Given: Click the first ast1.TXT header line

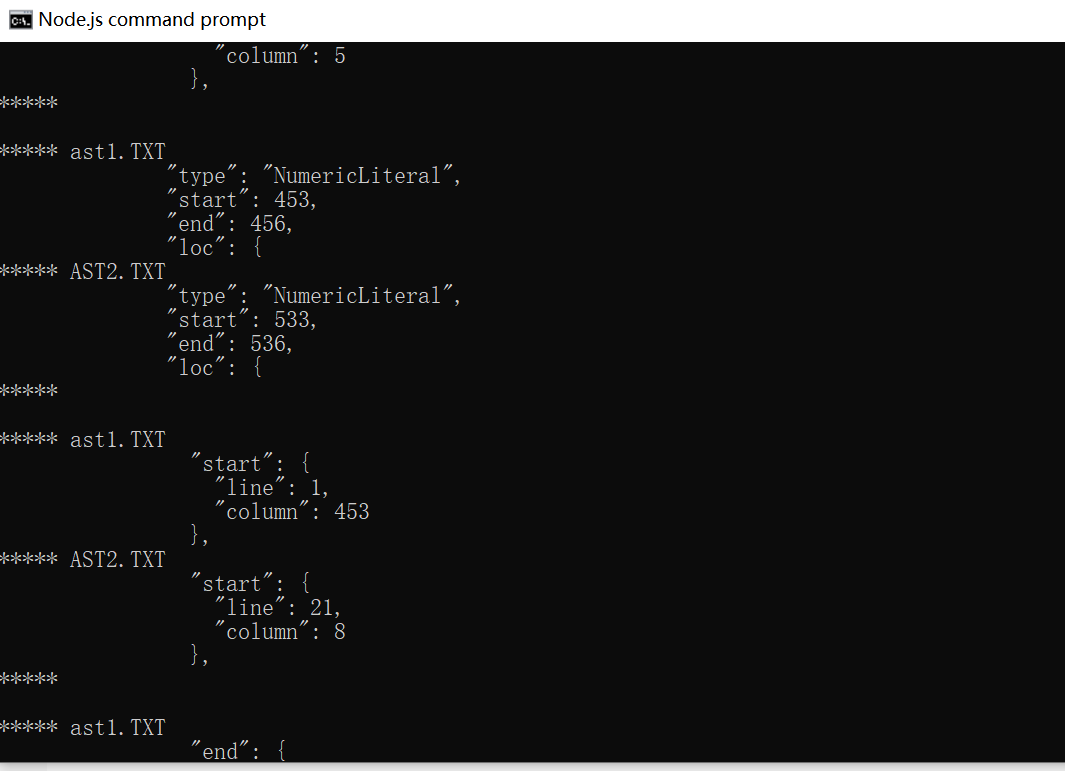Looking at the screenshot, I should coord(83,151).
